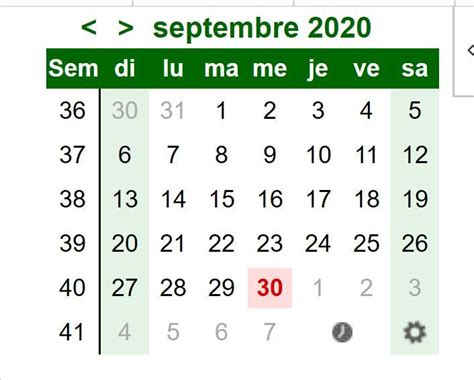Go to previous month with left arrow
Screen dimensions: 474x380
[x=89, y=28]
